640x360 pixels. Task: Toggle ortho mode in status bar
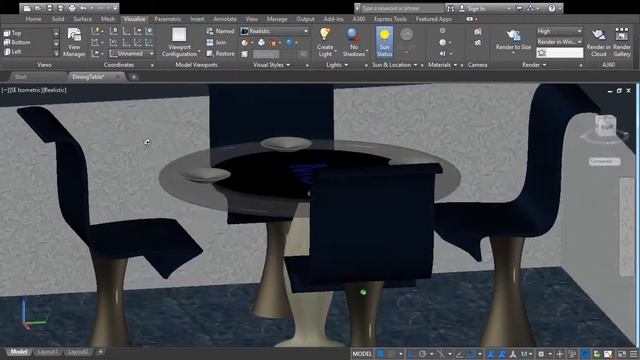tap(411, 354)
